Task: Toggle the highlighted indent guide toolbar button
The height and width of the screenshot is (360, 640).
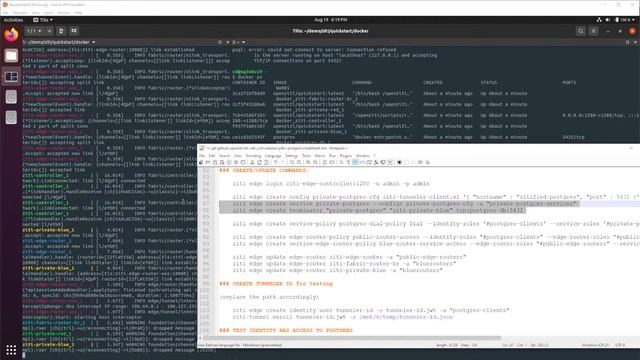Action: (356, 162)
